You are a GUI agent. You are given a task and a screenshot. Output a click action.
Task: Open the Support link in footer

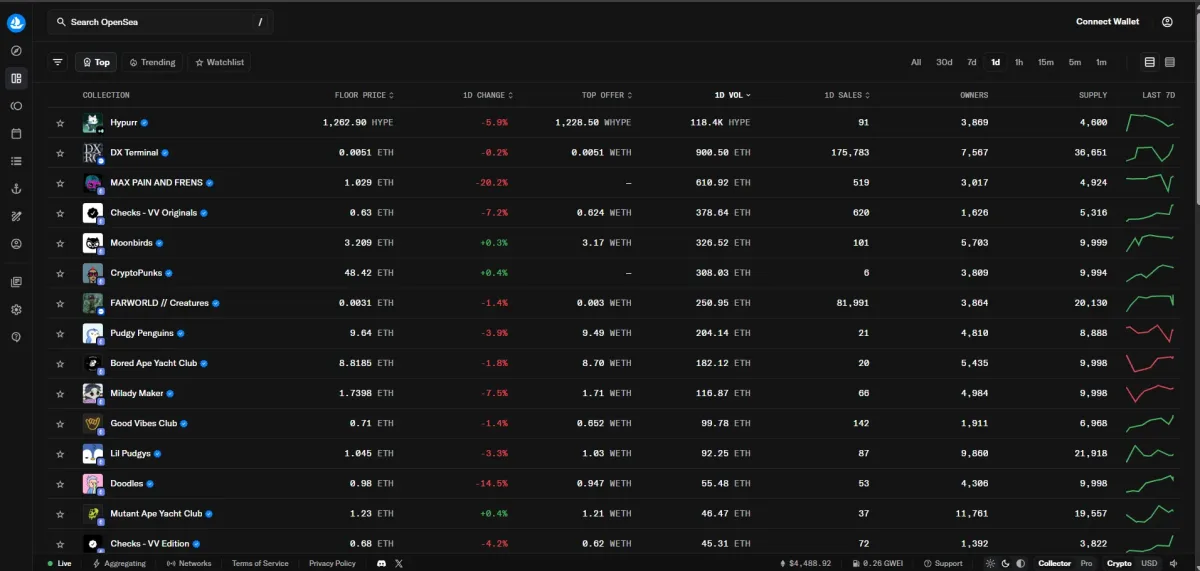[943, 563]
